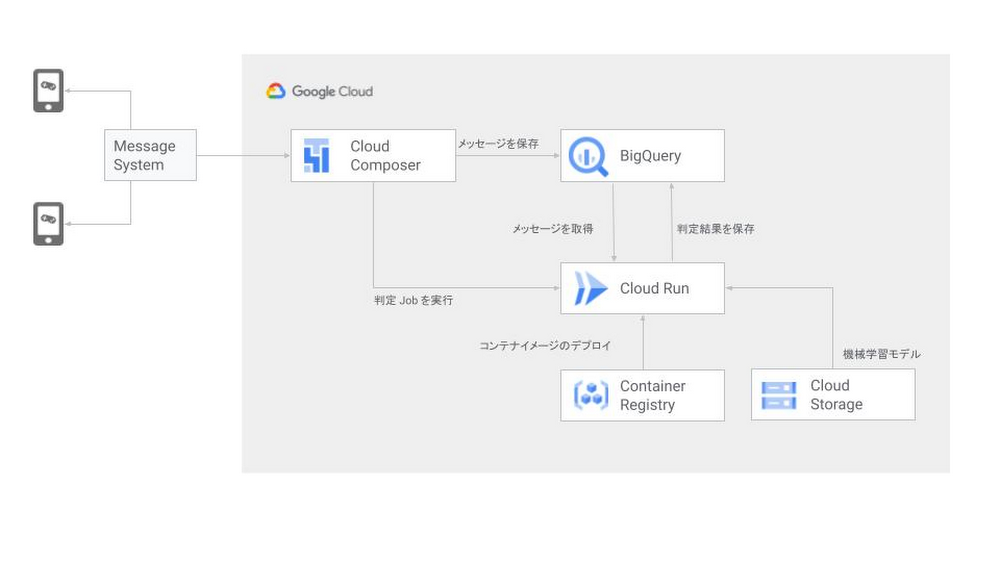Image resolution: width=1000 pixels, height=562 pixels.
Task: Click the upper mobile phone icon
Action: (x=48, y=91)
